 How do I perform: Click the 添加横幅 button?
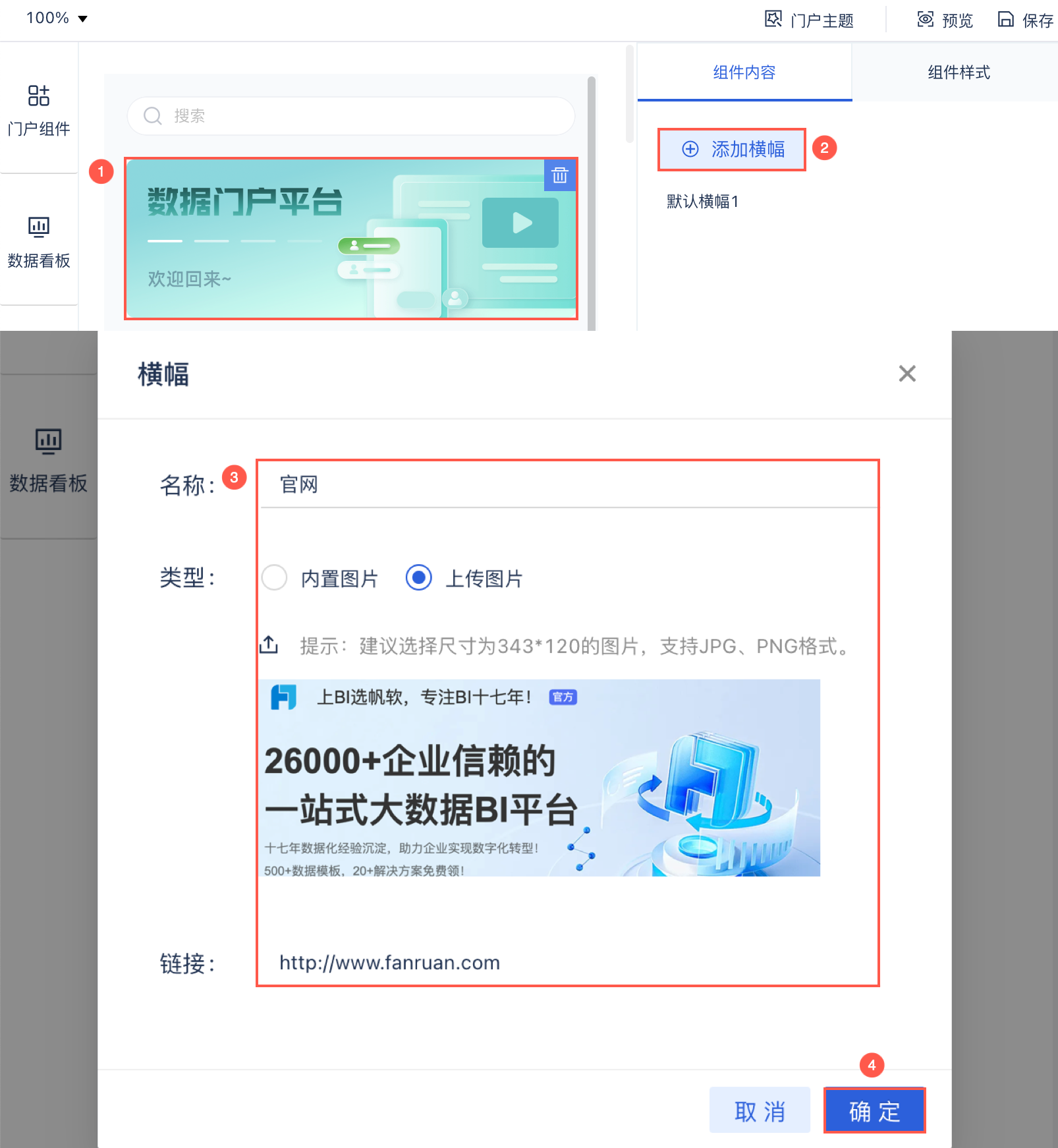(732, 150)
